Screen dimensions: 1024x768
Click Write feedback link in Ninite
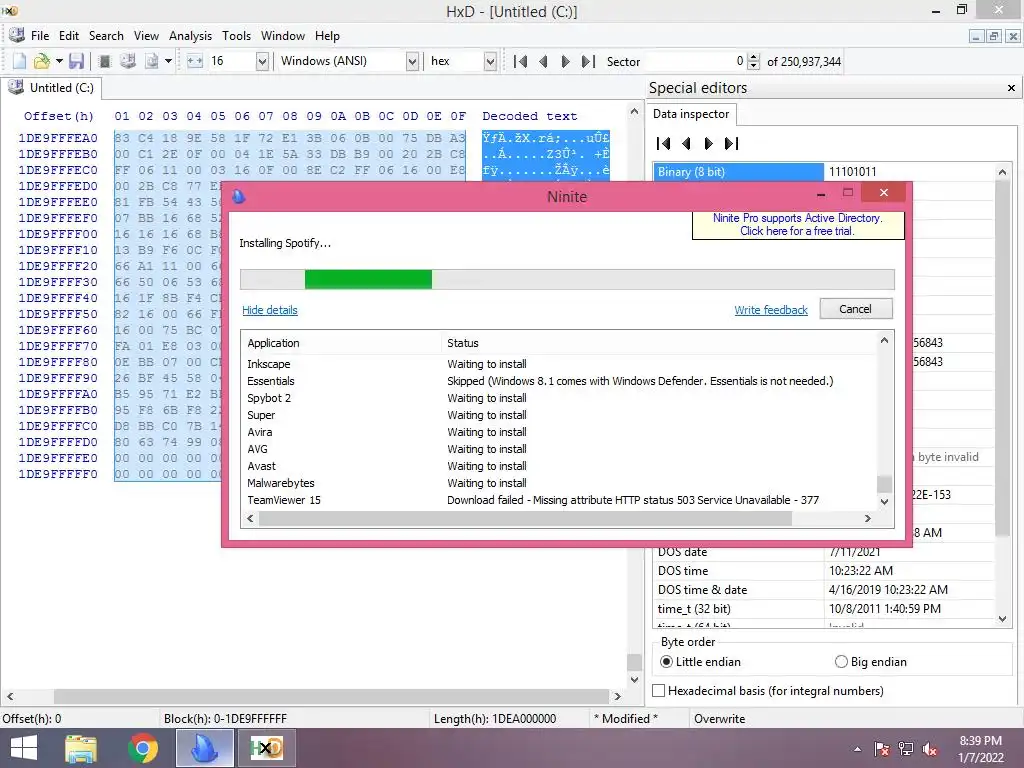coord(771,310)
